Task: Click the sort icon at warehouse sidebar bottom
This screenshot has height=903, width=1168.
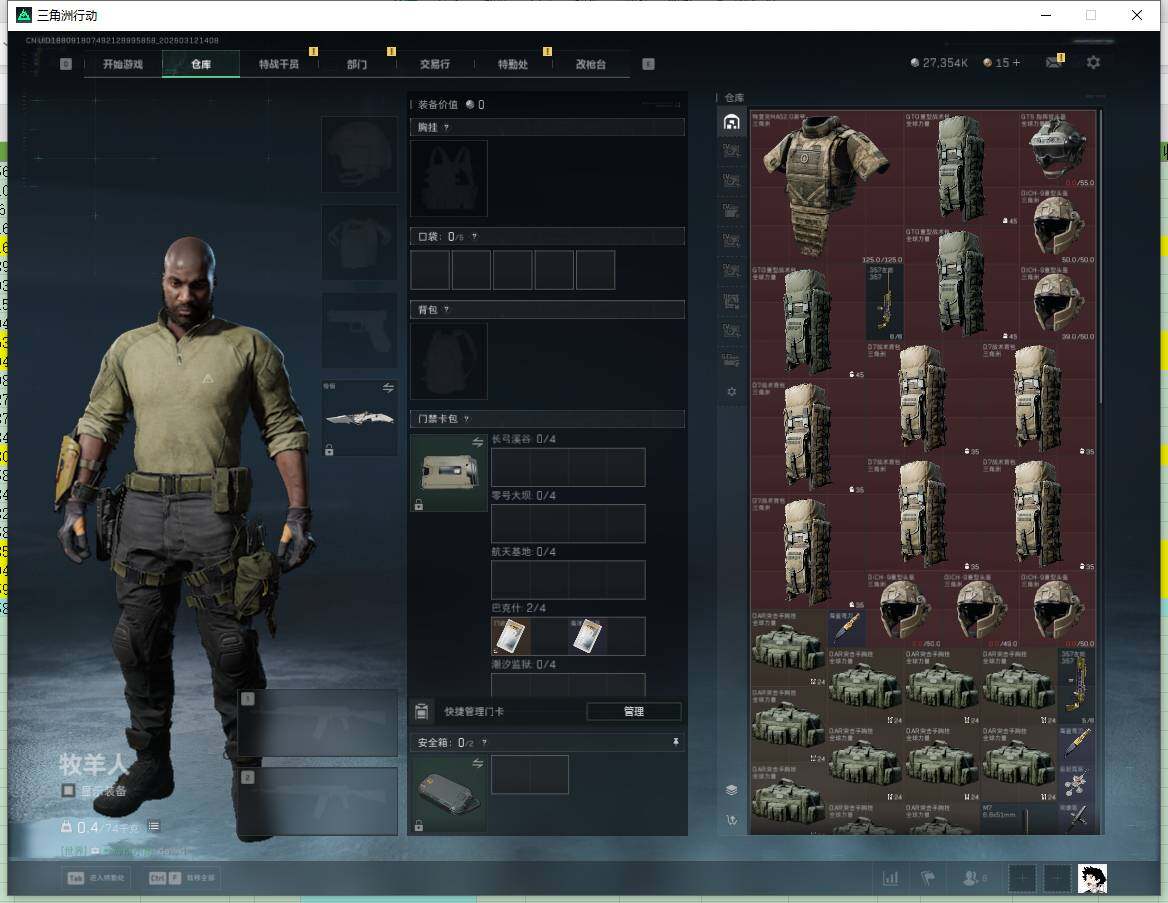Action: (731, 820)
